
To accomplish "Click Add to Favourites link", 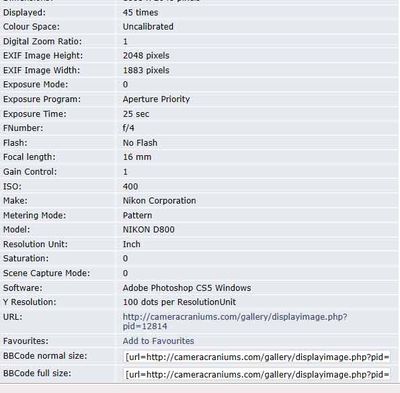I will click(x=158, y=341).
